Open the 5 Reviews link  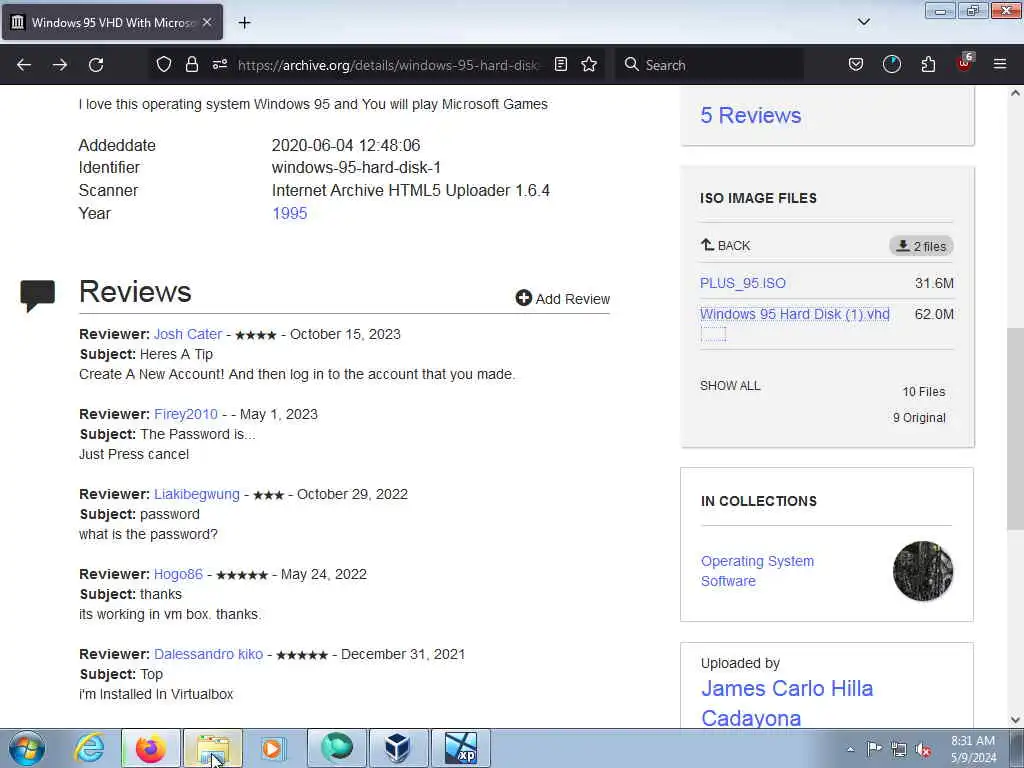pos(750,116)
